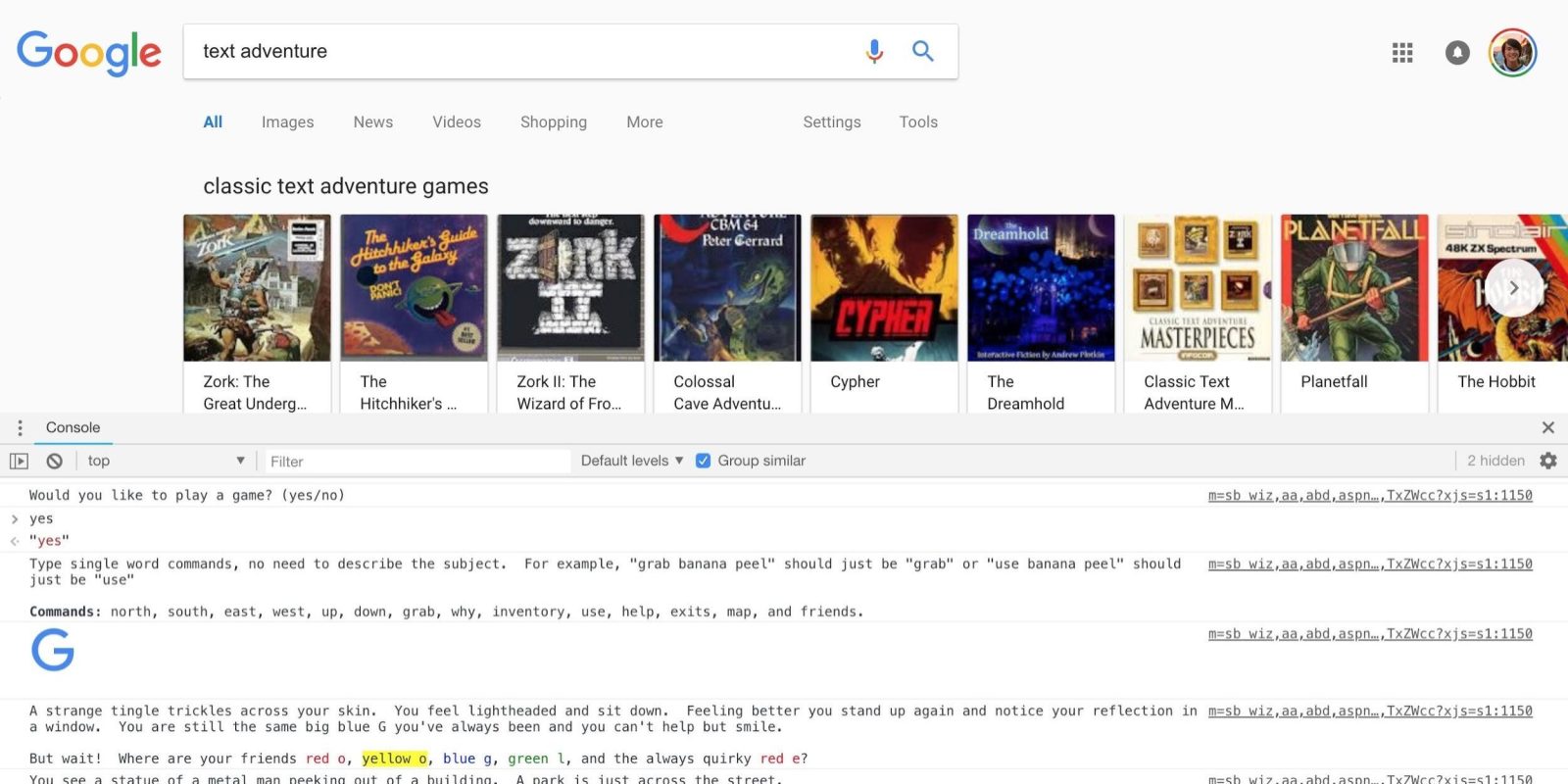The width and height of the screenshot is (1568, 784).
Task: Click the first source link in console
Action: point(1369,496)
